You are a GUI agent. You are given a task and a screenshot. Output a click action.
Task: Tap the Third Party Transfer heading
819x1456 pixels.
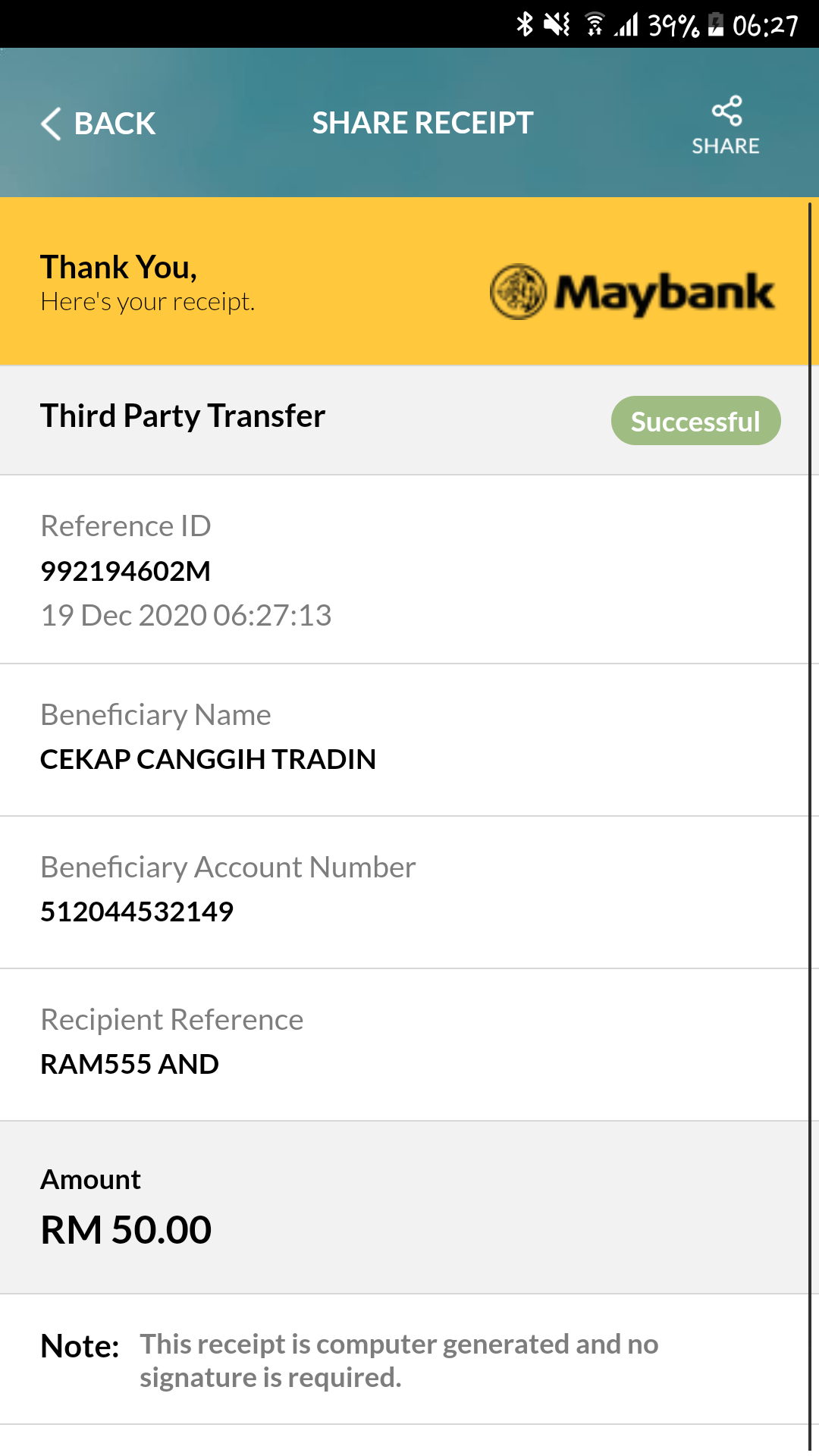(x=183, y=416)
